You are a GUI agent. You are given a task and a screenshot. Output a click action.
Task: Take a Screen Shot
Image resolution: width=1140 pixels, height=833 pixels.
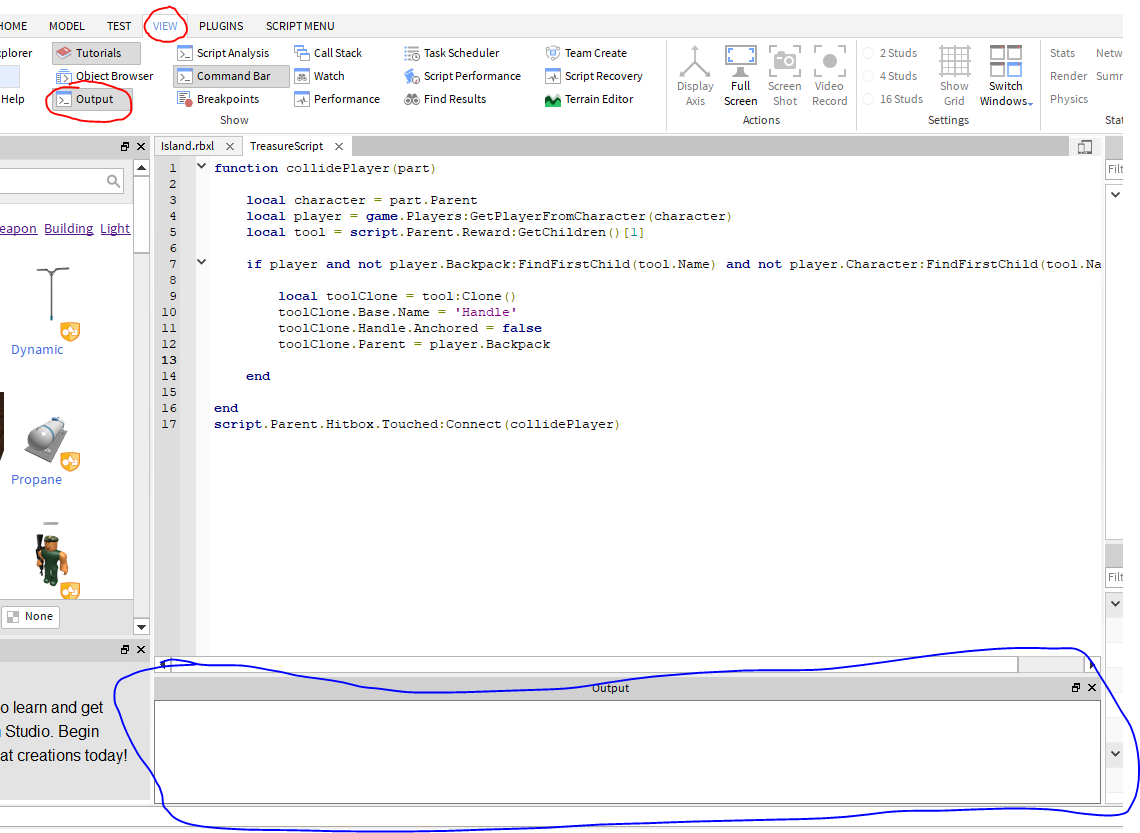click(784, 76)
